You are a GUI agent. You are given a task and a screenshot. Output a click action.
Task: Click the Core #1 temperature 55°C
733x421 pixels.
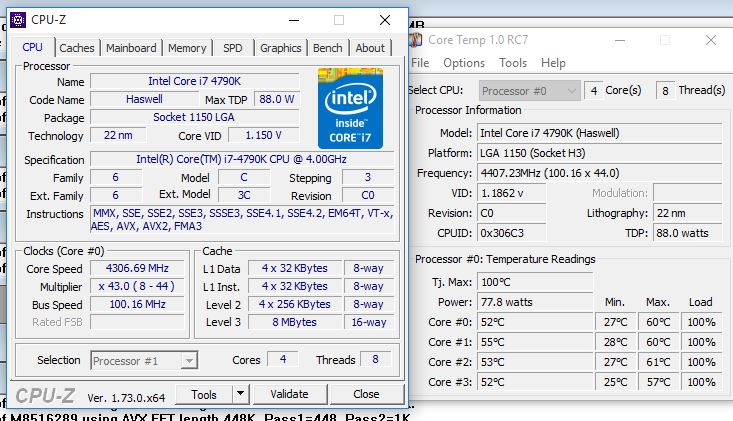pyautogui.click(x=535, y=343)
